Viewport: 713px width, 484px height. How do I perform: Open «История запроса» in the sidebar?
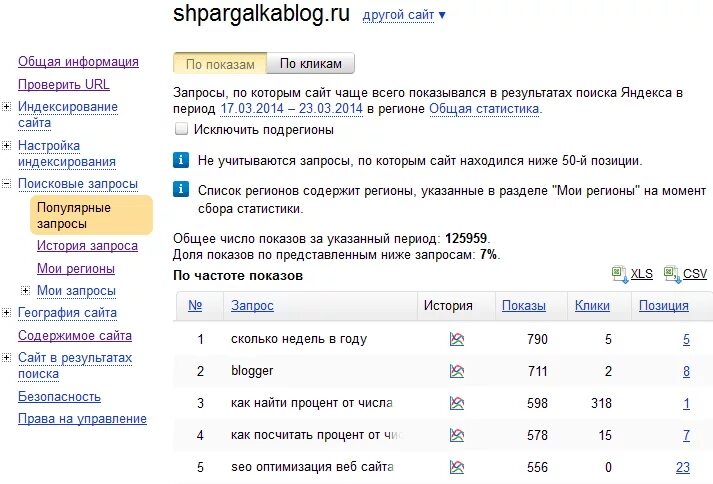(87, 246)
